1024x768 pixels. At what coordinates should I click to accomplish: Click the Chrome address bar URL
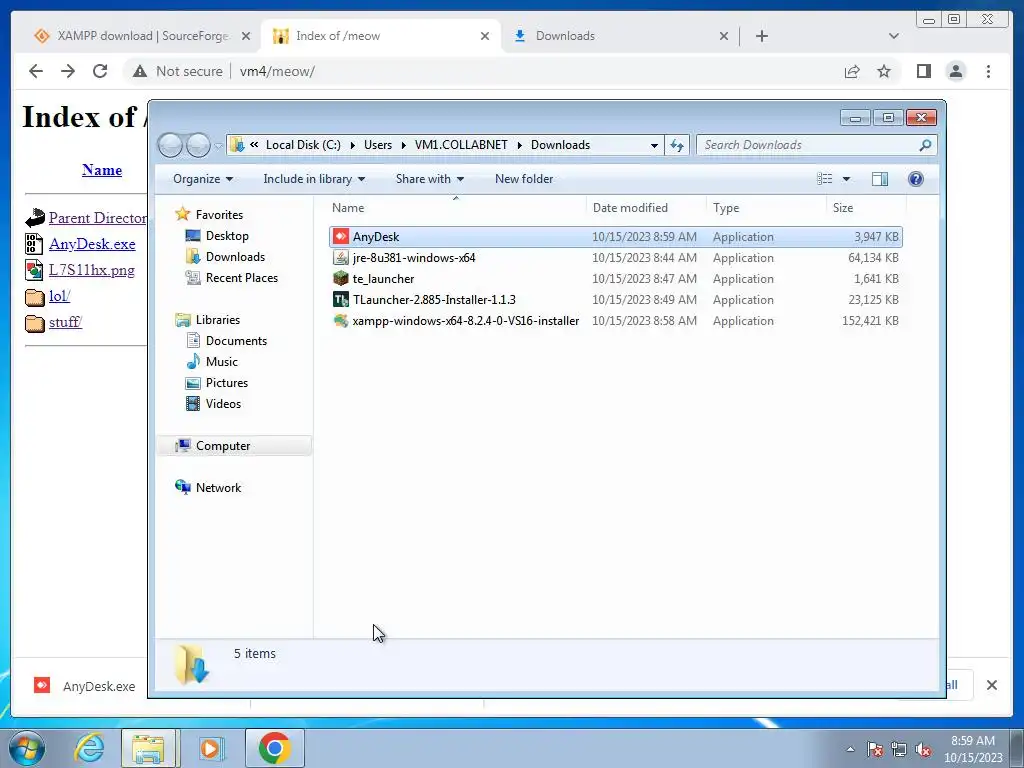pyautogui.click(x=277, y=71)
